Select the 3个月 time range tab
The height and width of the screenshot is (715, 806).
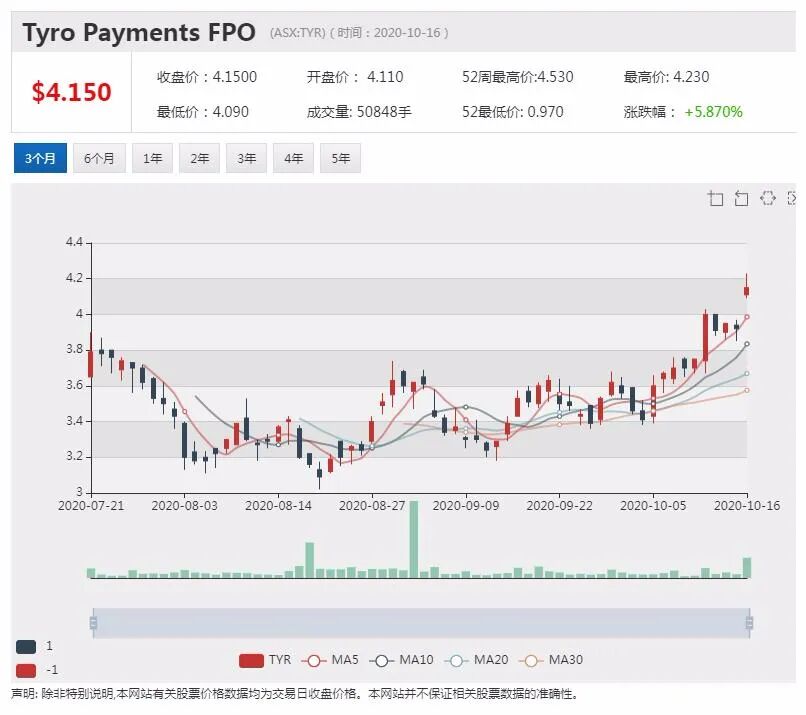pyautogui.click(x=40, y=158)
